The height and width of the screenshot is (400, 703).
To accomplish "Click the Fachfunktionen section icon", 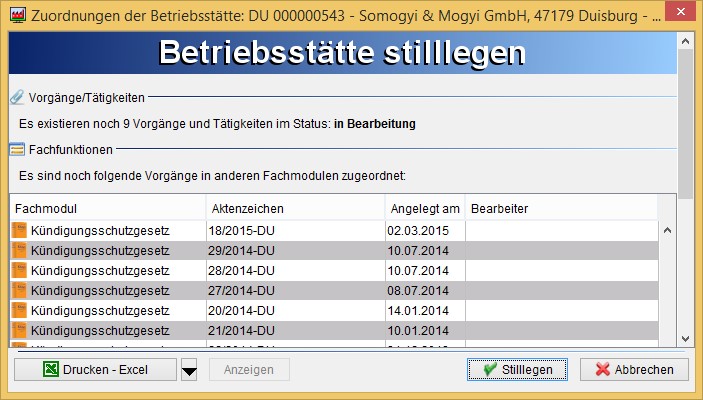I will (x=17, y=149).
